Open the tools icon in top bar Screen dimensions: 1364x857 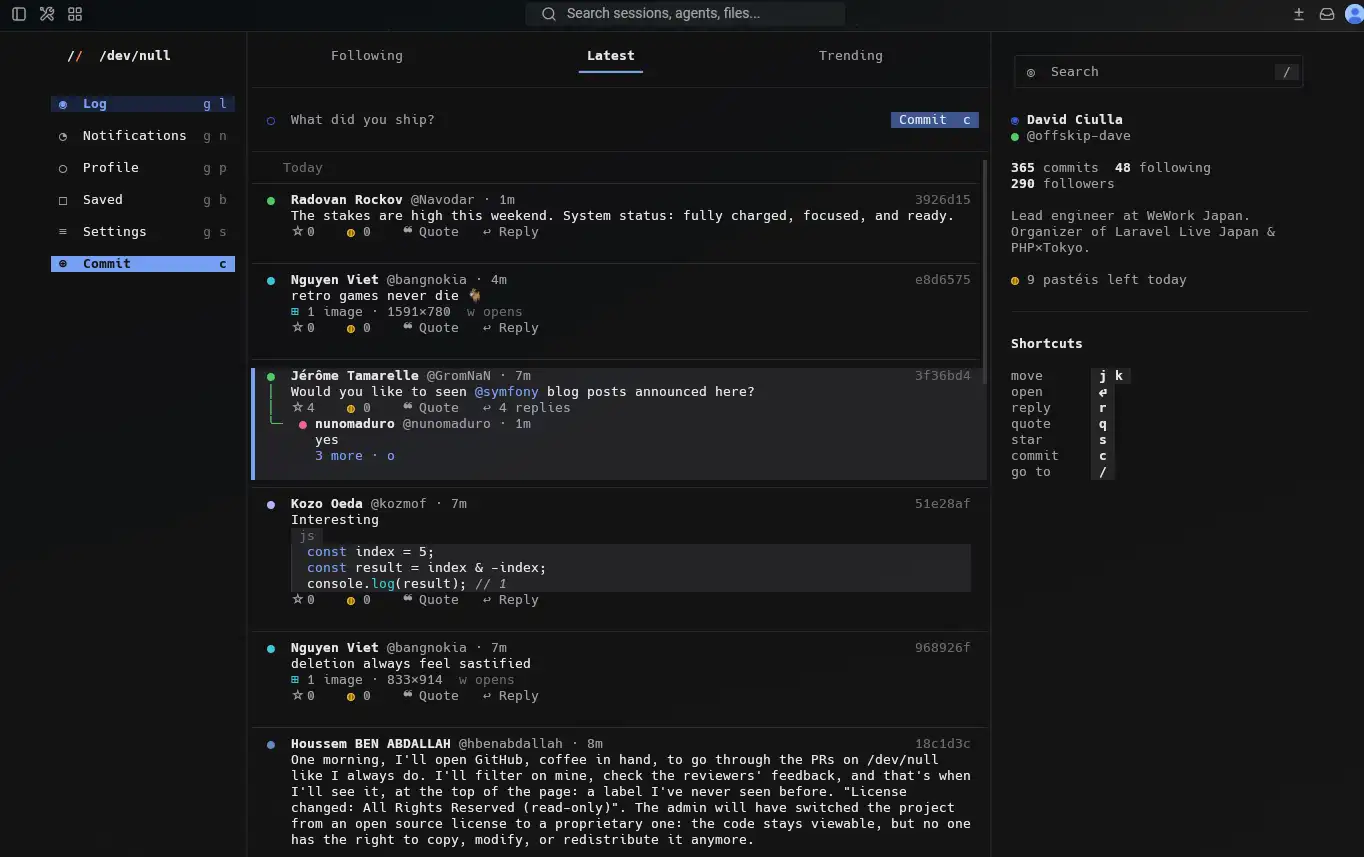coord(47,14)
